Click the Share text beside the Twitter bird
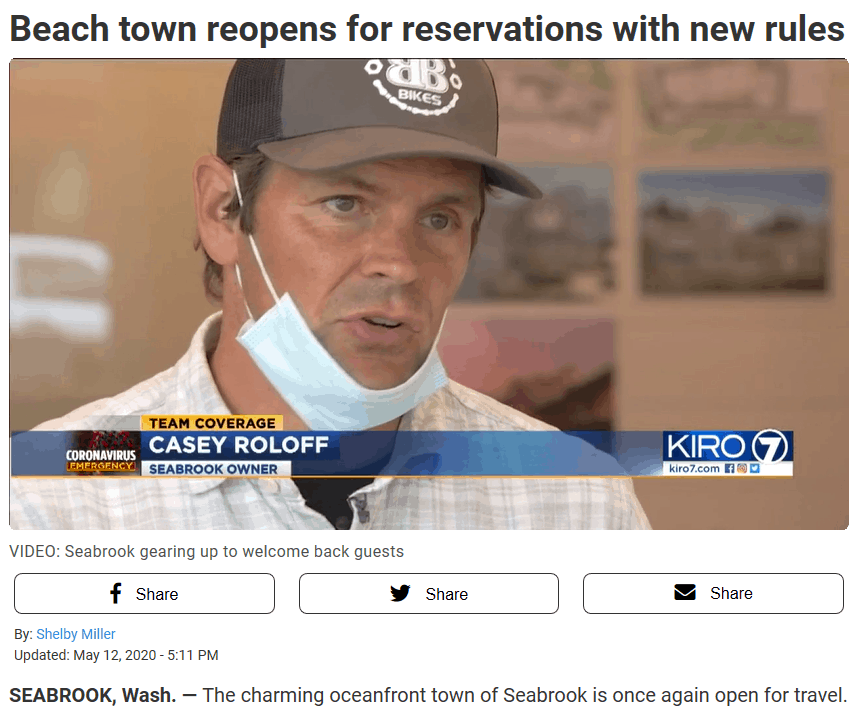The width and height of the screenshot is (863, 709). (446, 595)
